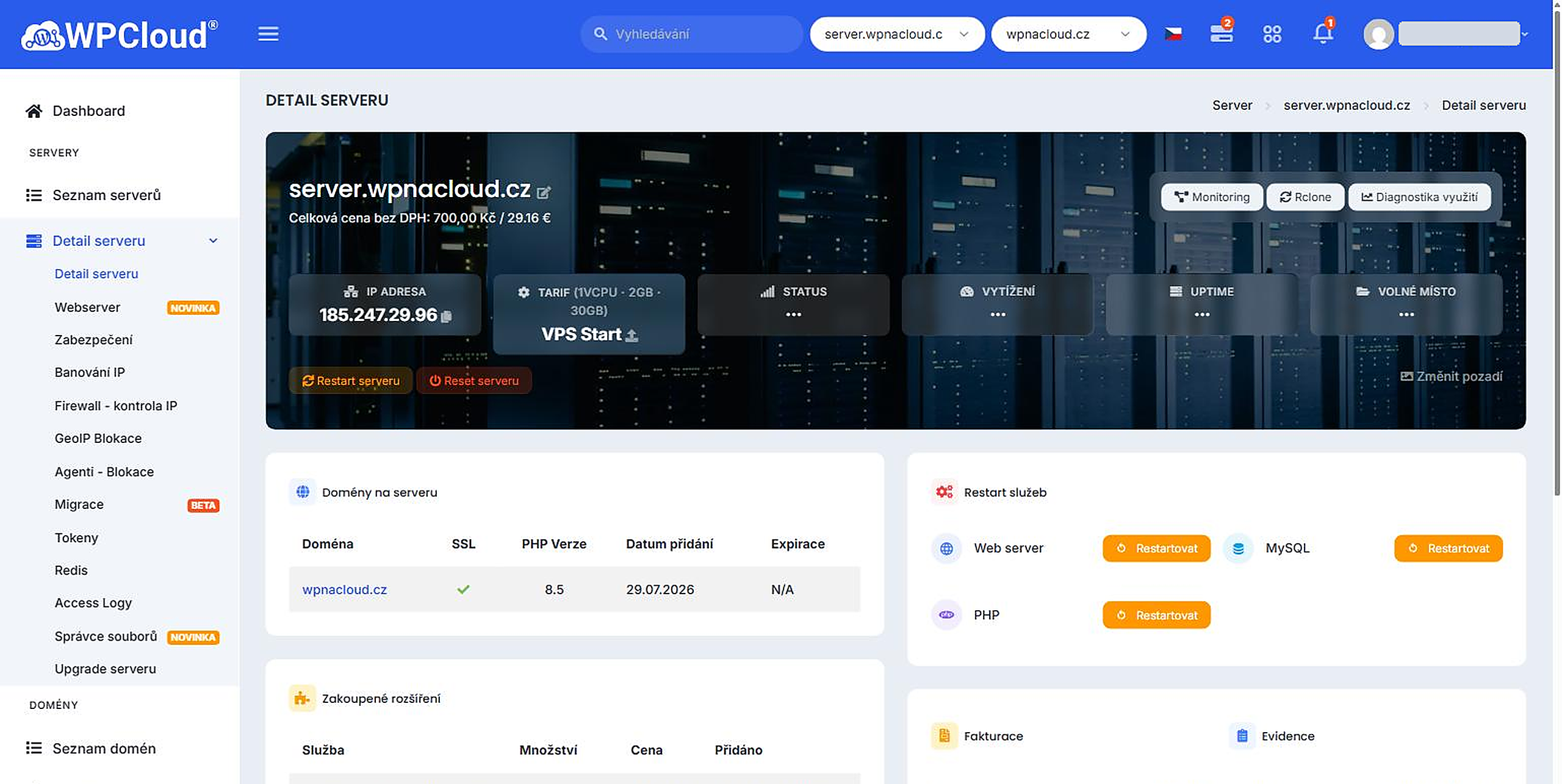
Task: Open the Migrace submenu item
Action: pos(79,505)
